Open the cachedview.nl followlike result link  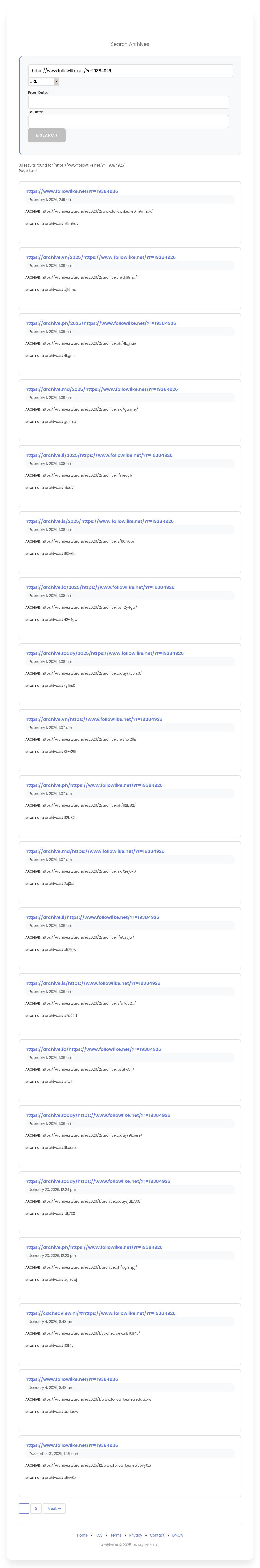pyautogui.click(x=101, y=1313)
